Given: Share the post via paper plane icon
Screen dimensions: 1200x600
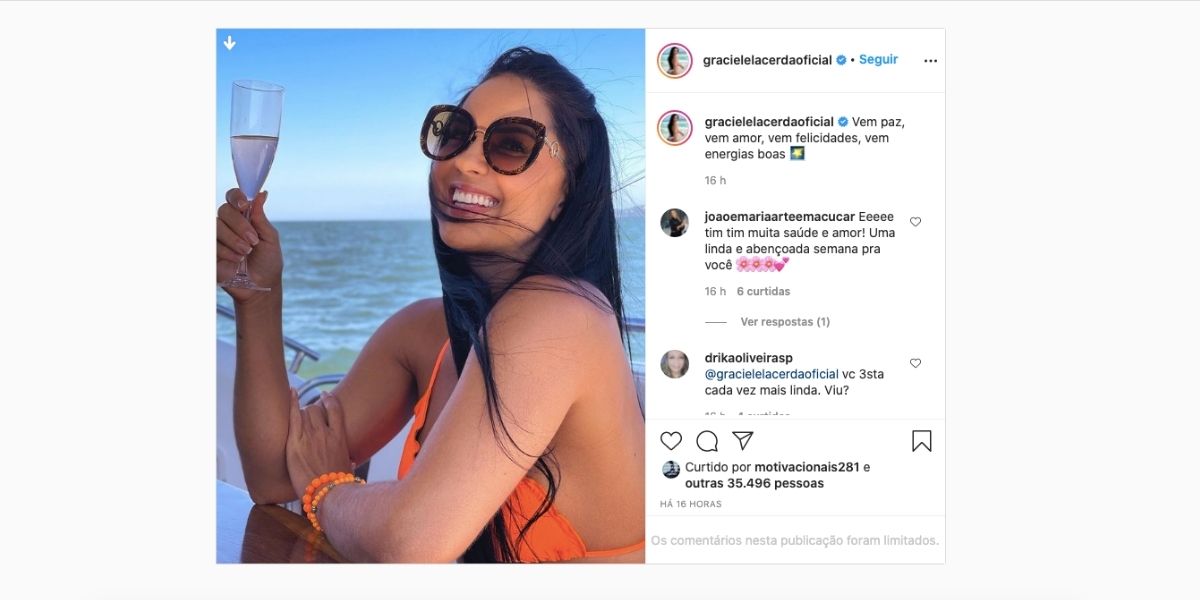Looking at the screenshot, I should [x=742, y=441].
